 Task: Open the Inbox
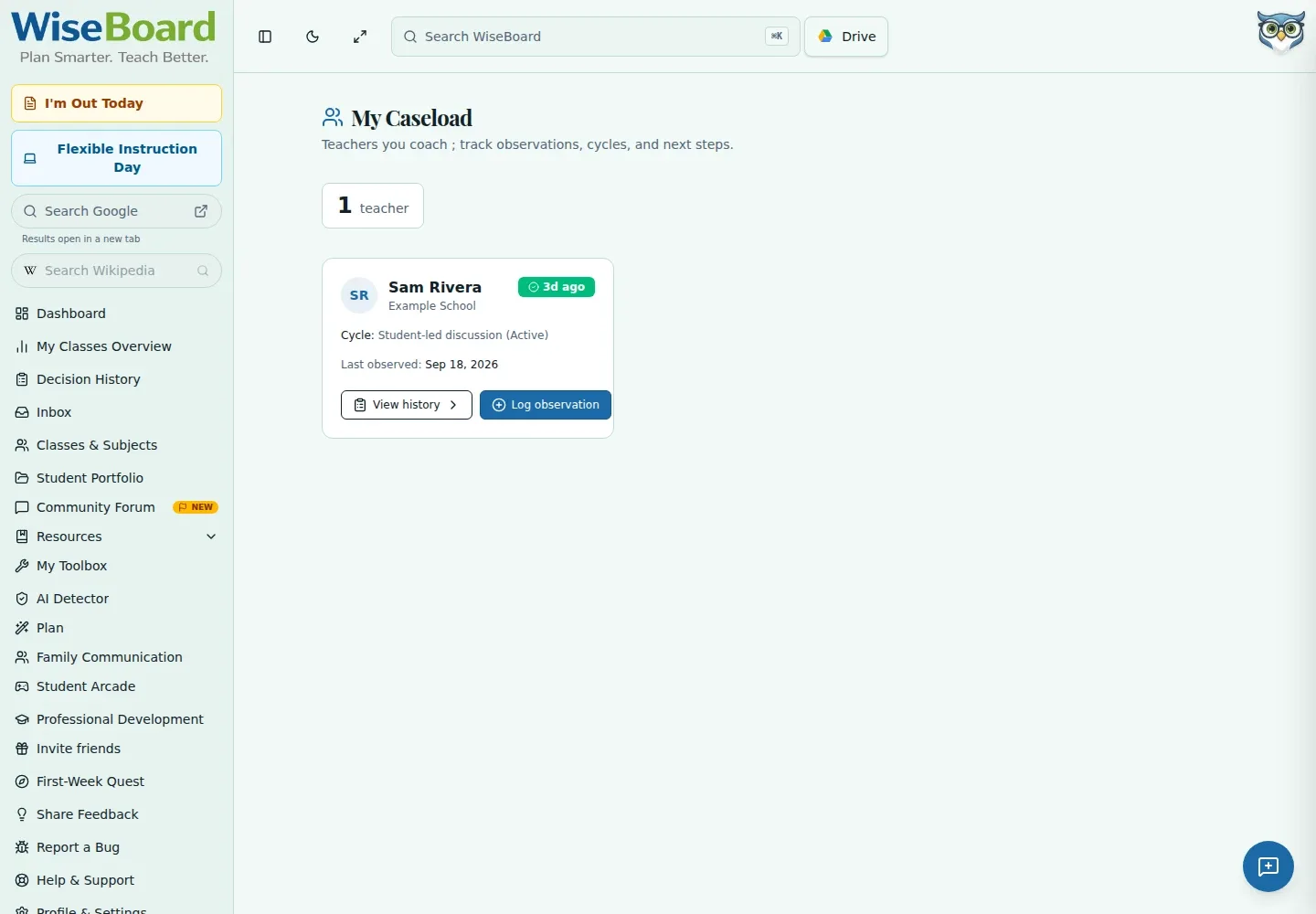[116, 412]
